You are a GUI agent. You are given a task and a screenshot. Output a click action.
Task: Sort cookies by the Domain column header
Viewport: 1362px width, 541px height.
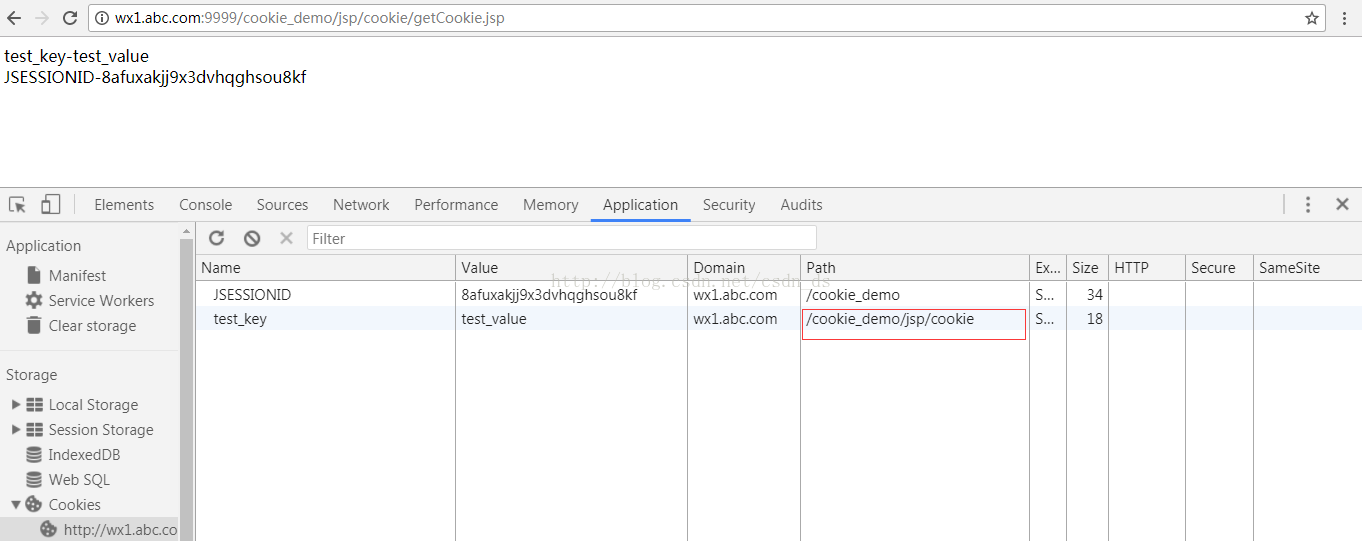[x=744, y=267]
